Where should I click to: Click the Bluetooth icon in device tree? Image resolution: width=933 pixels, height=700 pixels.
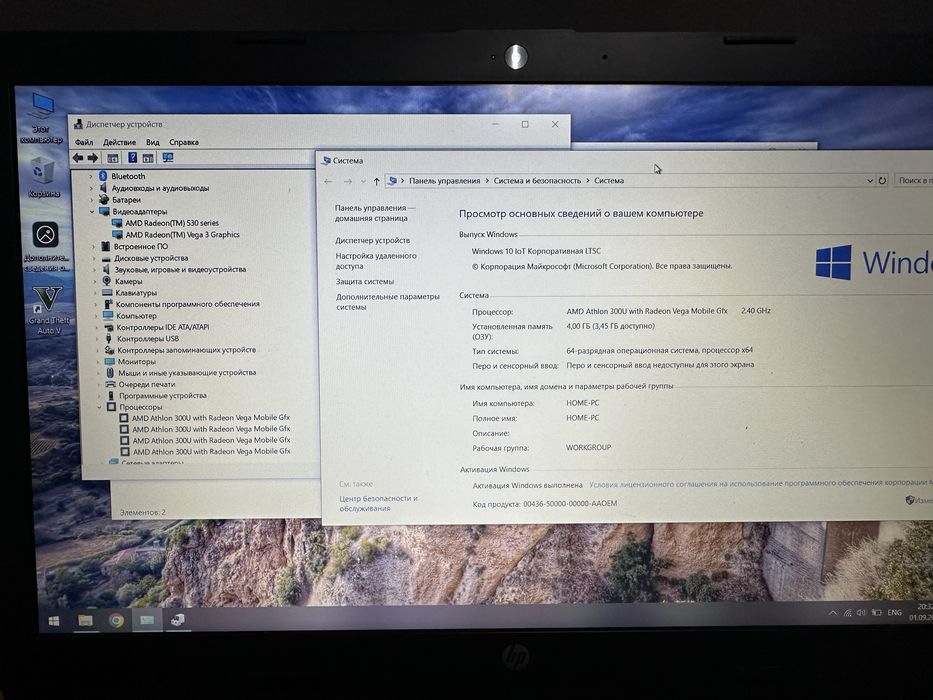coord(103,176)
